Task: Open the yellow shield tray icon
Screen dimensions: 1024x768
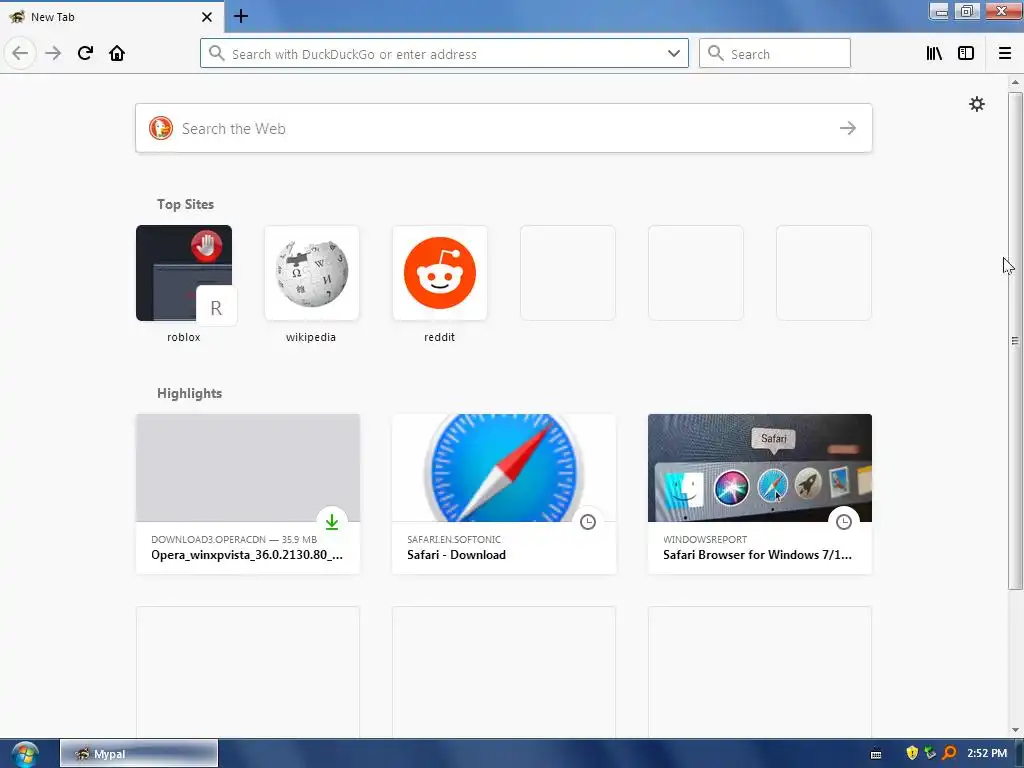Action: 912,753
